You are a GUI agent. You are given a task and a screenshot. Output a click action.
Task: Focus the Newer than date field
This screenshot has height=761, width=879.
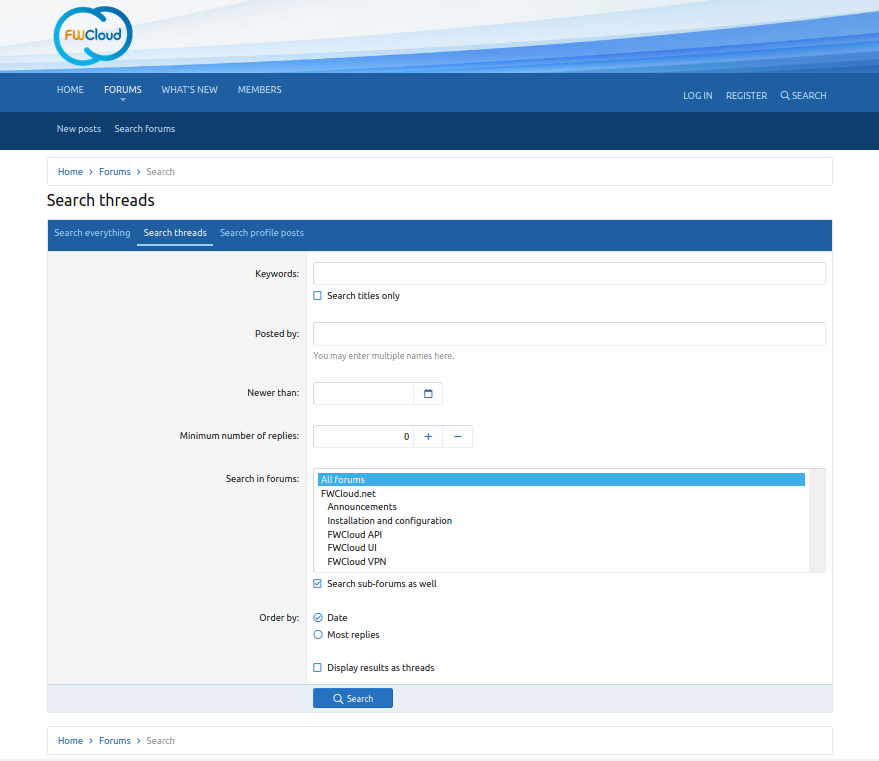363,393
